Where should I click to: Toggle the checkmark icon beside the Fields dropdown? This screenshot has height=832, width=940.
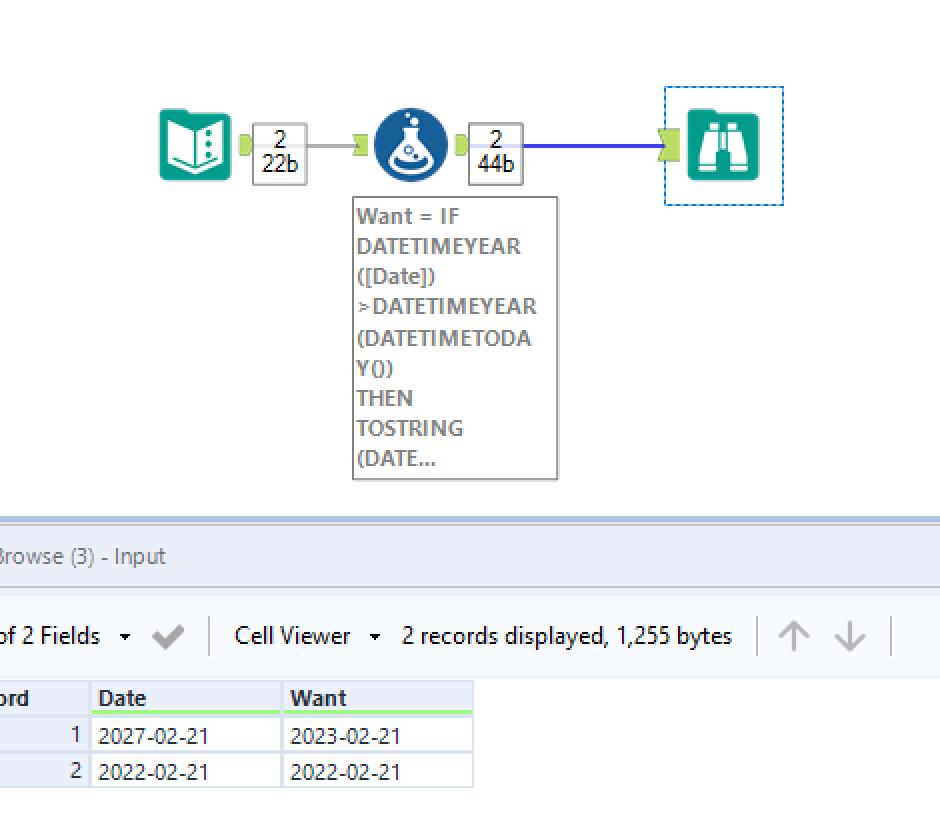169,636
